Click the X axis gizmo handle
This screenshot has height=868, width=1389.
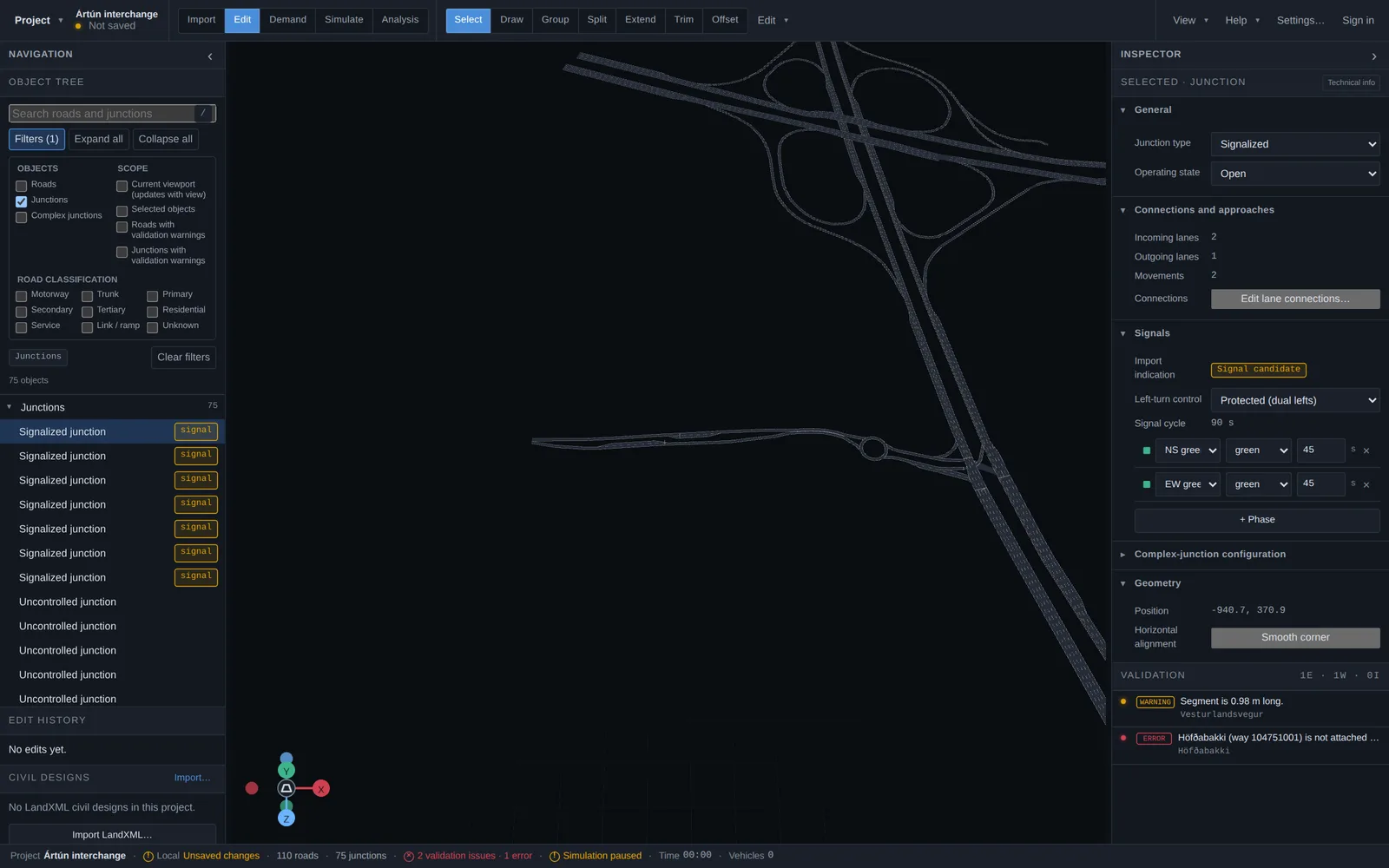pos(321,789)
